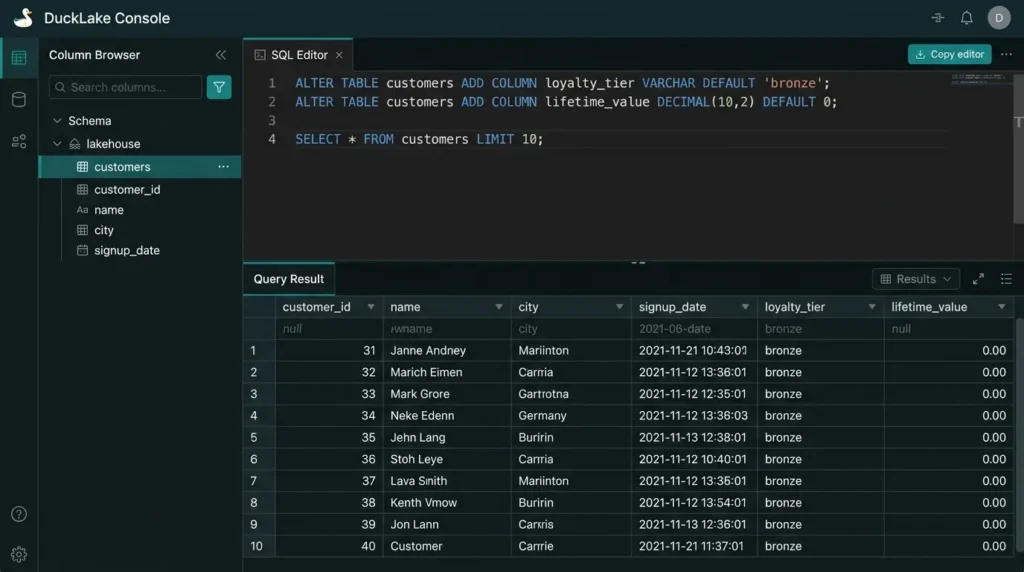This screenshot has height=572, width=1024.
Task: Click the city column type icon
Action: pyautogui.click(x=82, y=230)
